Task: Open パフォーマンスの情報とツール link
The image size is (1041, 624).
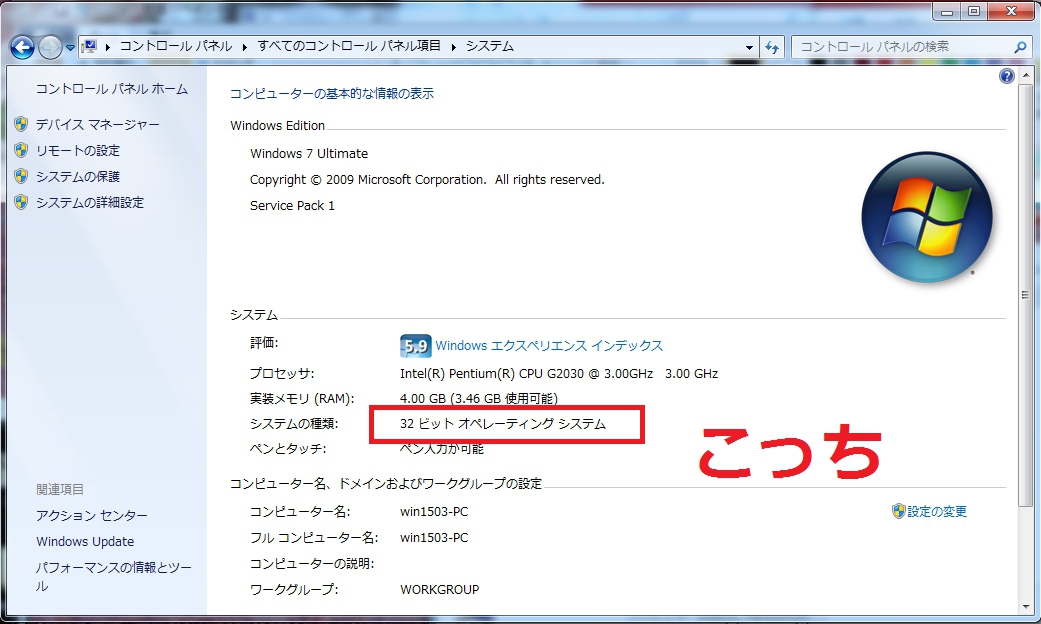Action: pos(114,576)
